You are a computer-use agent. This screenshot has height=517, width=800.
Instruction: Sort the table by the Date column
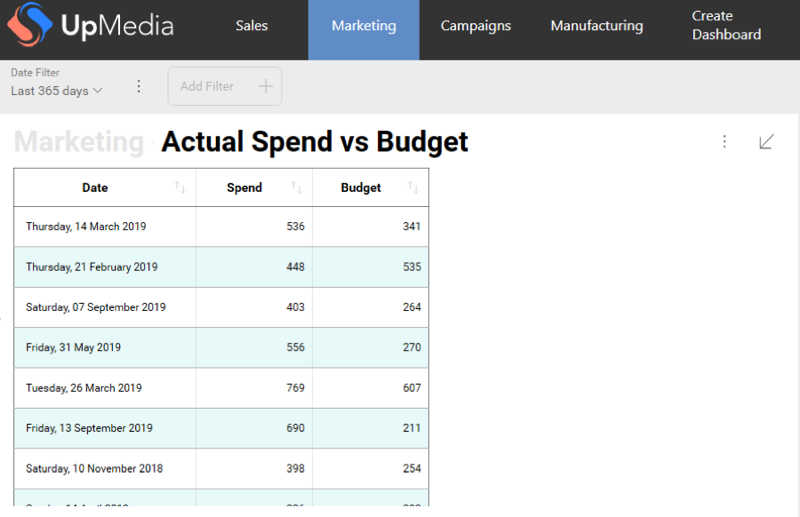coord(180,187)
